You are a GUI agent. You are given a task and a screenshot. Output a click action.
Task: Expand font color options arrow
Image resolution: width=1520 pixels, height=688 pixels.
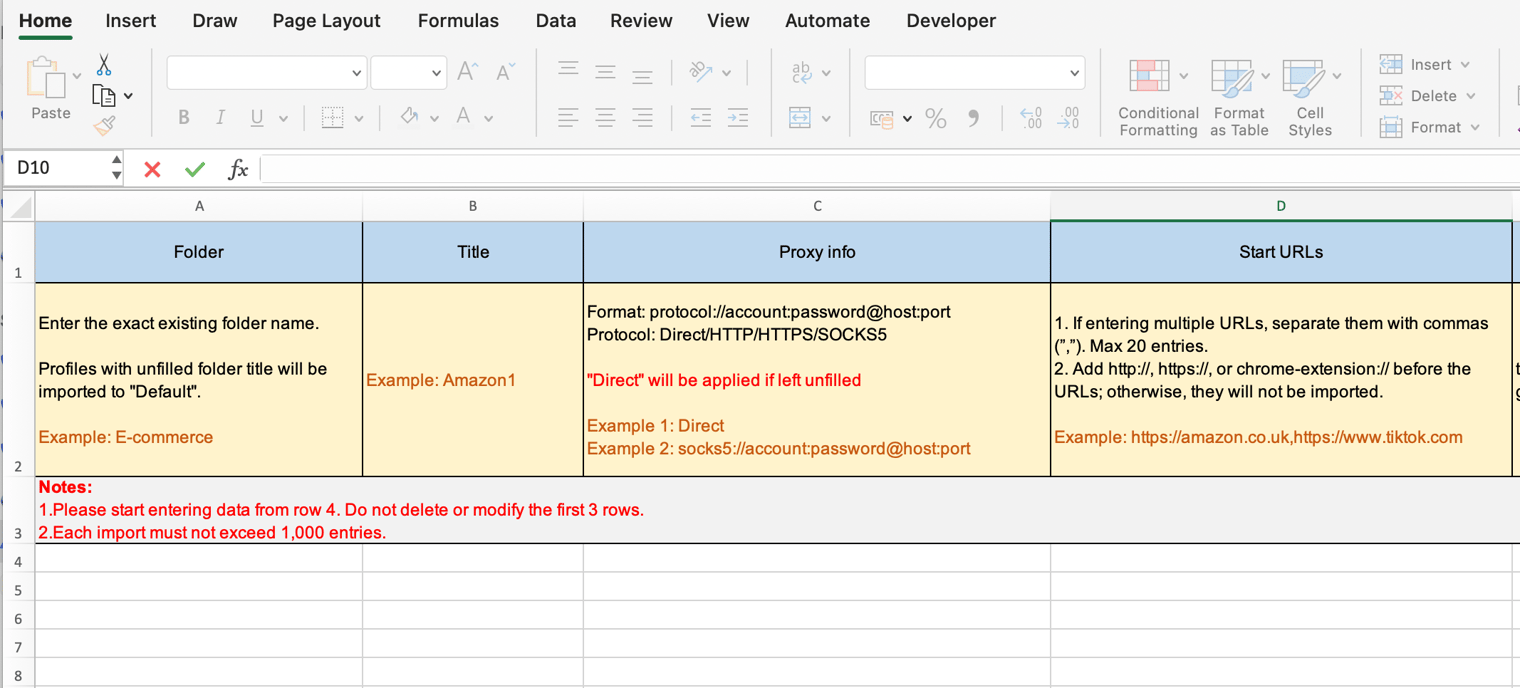point(489,119)
